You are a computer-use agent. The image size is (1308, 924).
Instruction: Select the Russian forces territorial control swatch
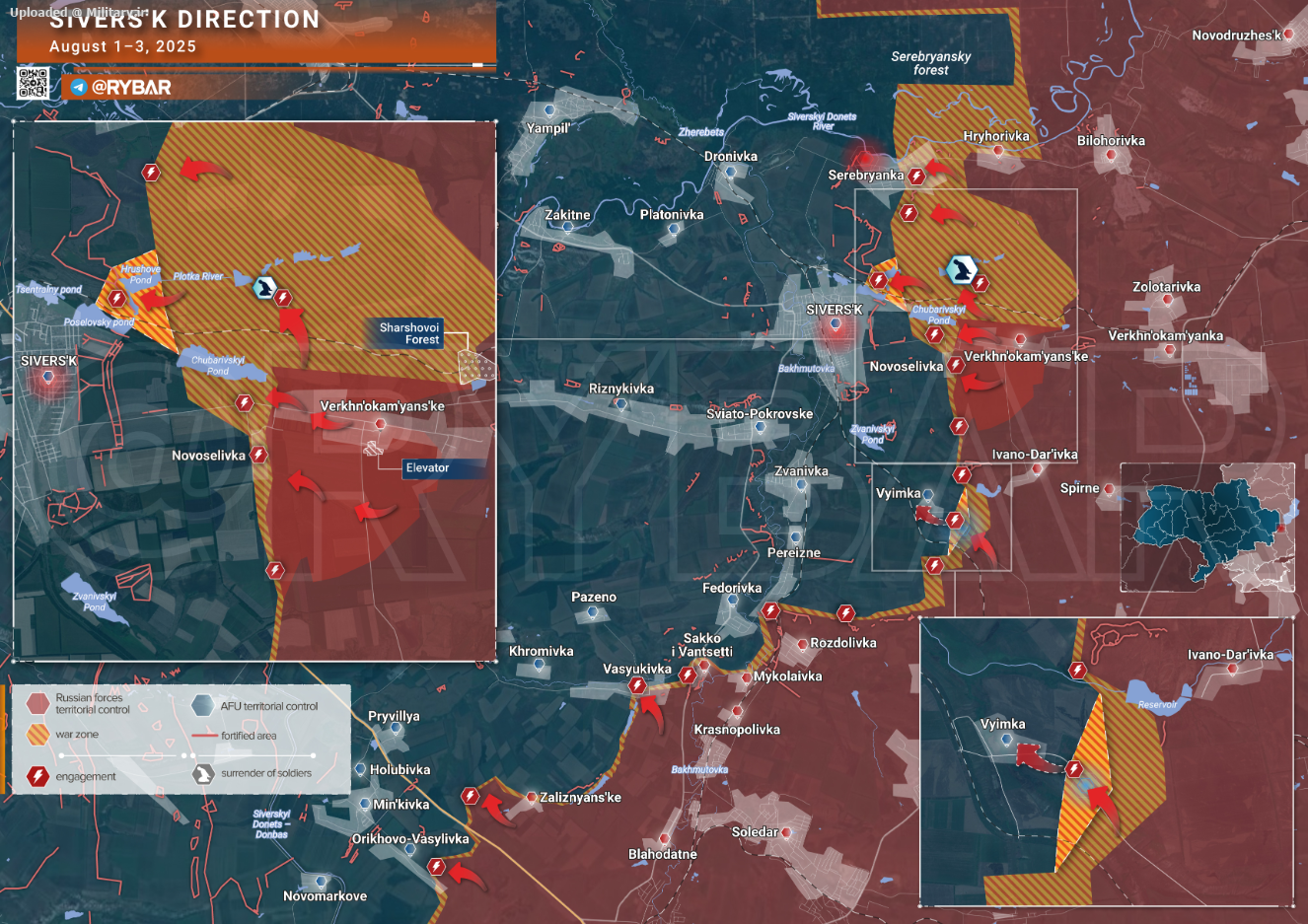[37, 703]
